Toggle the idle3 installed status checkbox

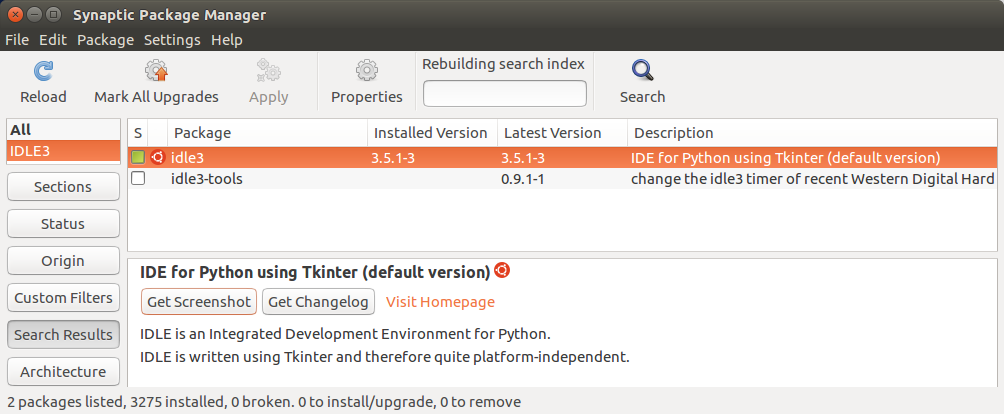[138, 157]
